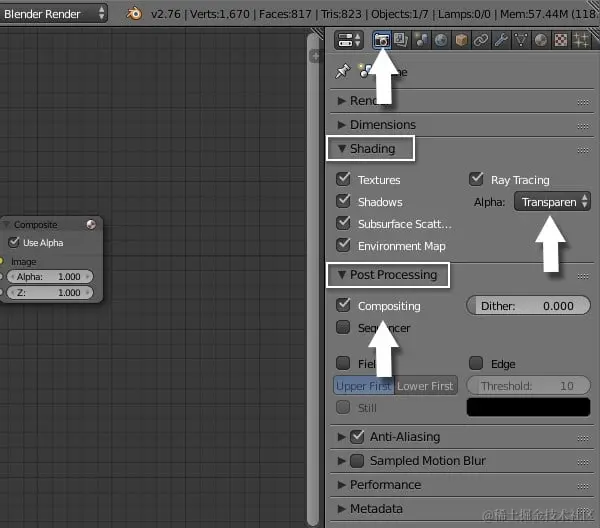This screenshot has width=600, height=528.
Task: Toggle the Anti-Aliasing panel checkbox
Action: click(x=357, y=437)
